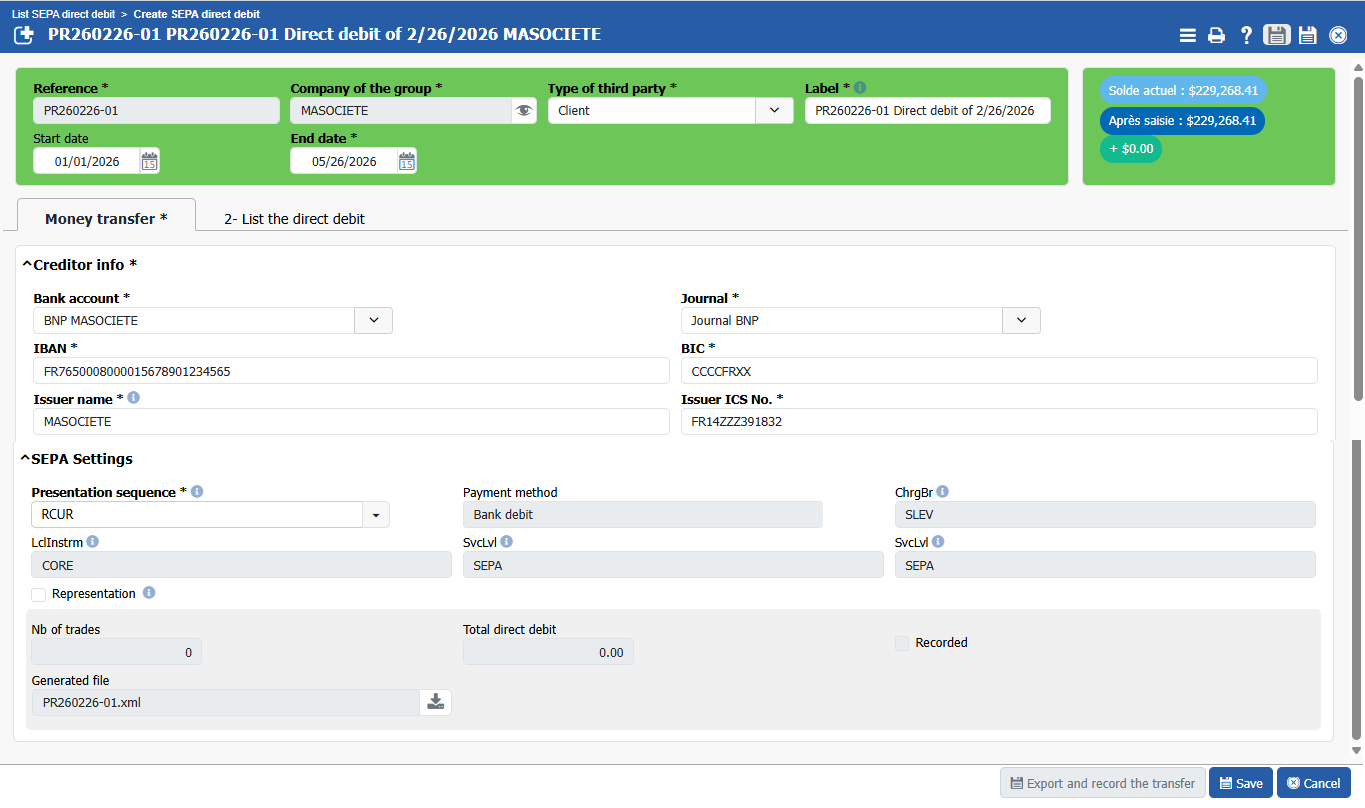This screenshot has width=1365, height=808.
Task: Click the print icon in header
Action: (x=1216, y=36)
